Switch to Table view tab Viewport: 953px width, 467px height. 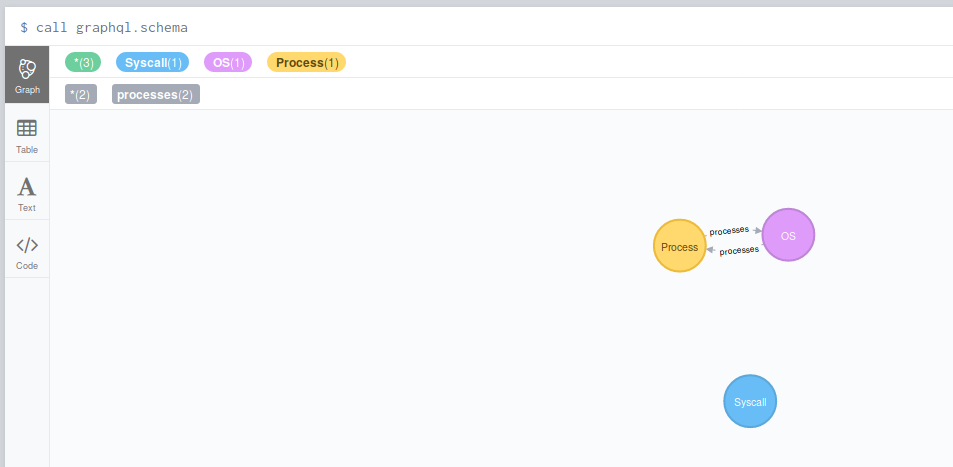(27, 133)
